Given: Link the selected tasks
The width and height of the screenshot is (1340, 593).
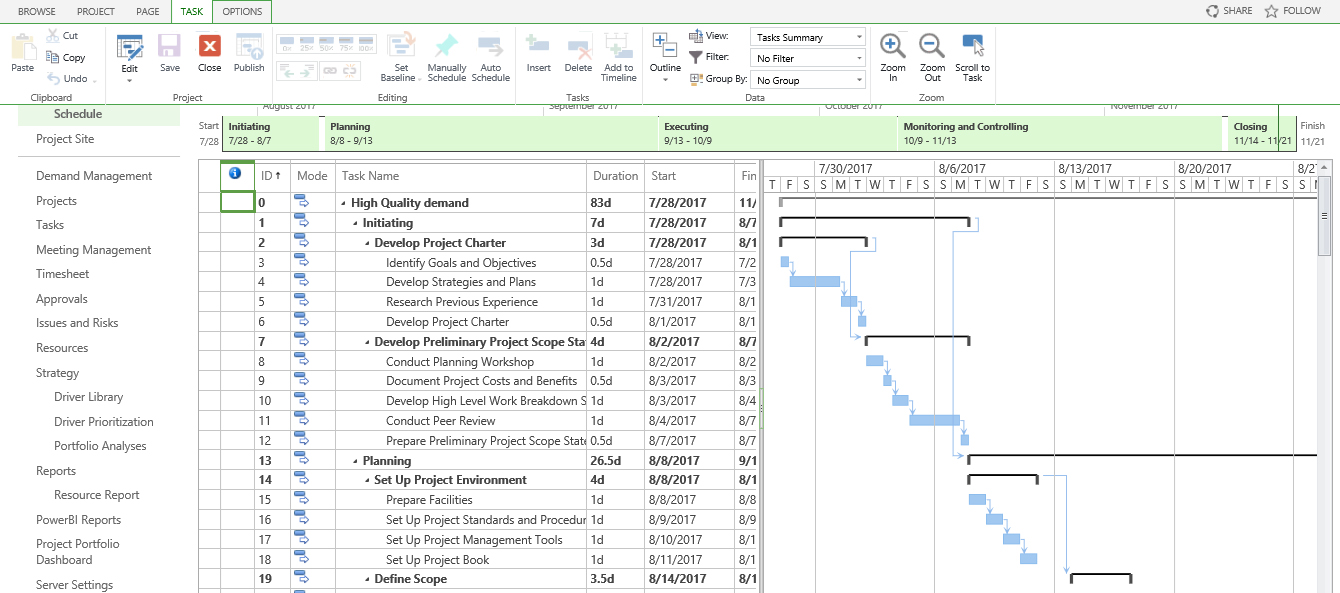Looking at the screenshot, I should pyautogui.click(x=330, y=71).
